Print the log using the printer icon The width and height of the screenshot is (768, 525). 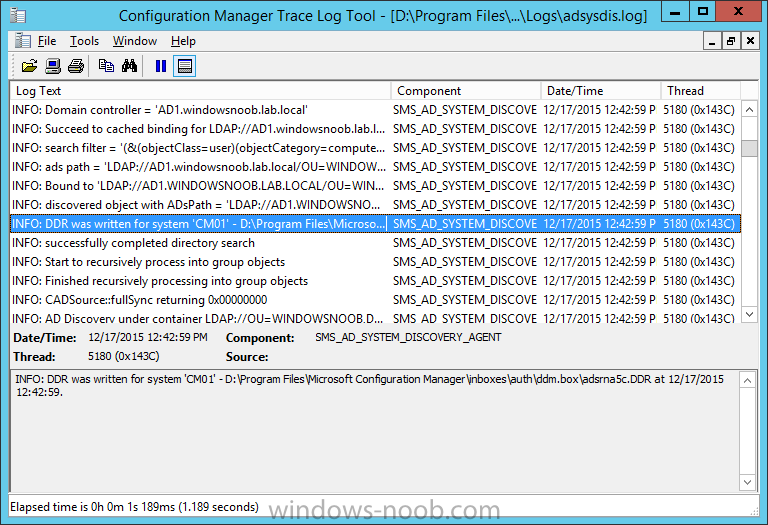(x=76, y=66)
